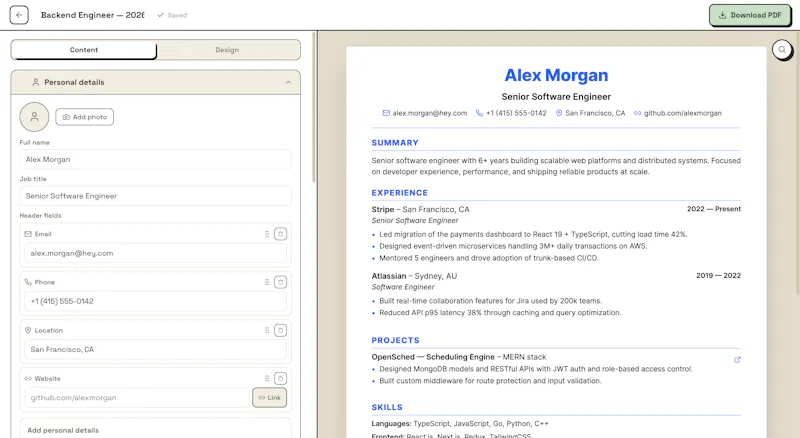800x438 pixels.
Task: Edit the San Francisco, CA location input
Action: 156,350
